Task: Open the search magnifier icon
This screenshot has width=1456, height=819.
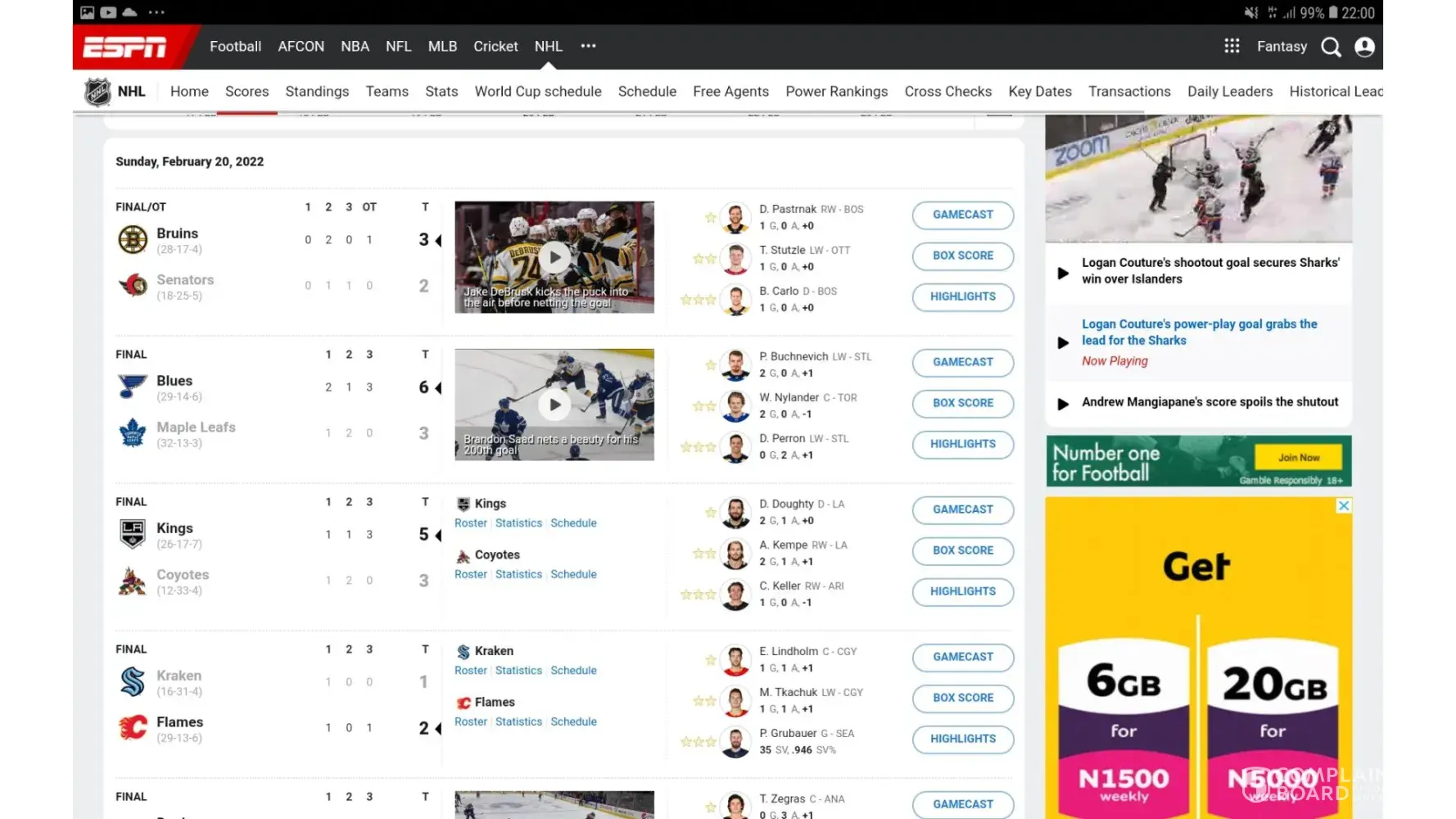Action: [x=1331, y=48]
